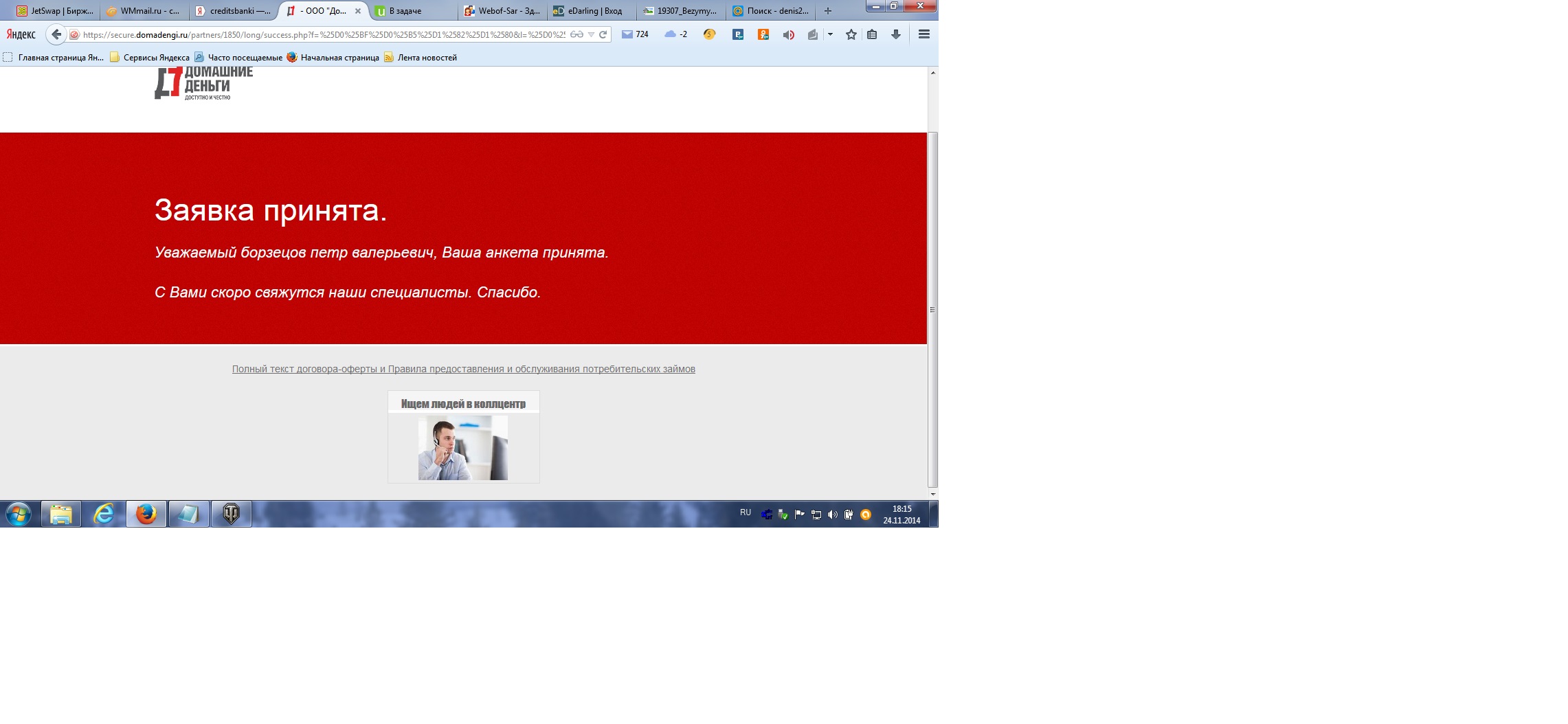
Task: Click the scrollbar down arrow
Action: click(x=932, y=494)
